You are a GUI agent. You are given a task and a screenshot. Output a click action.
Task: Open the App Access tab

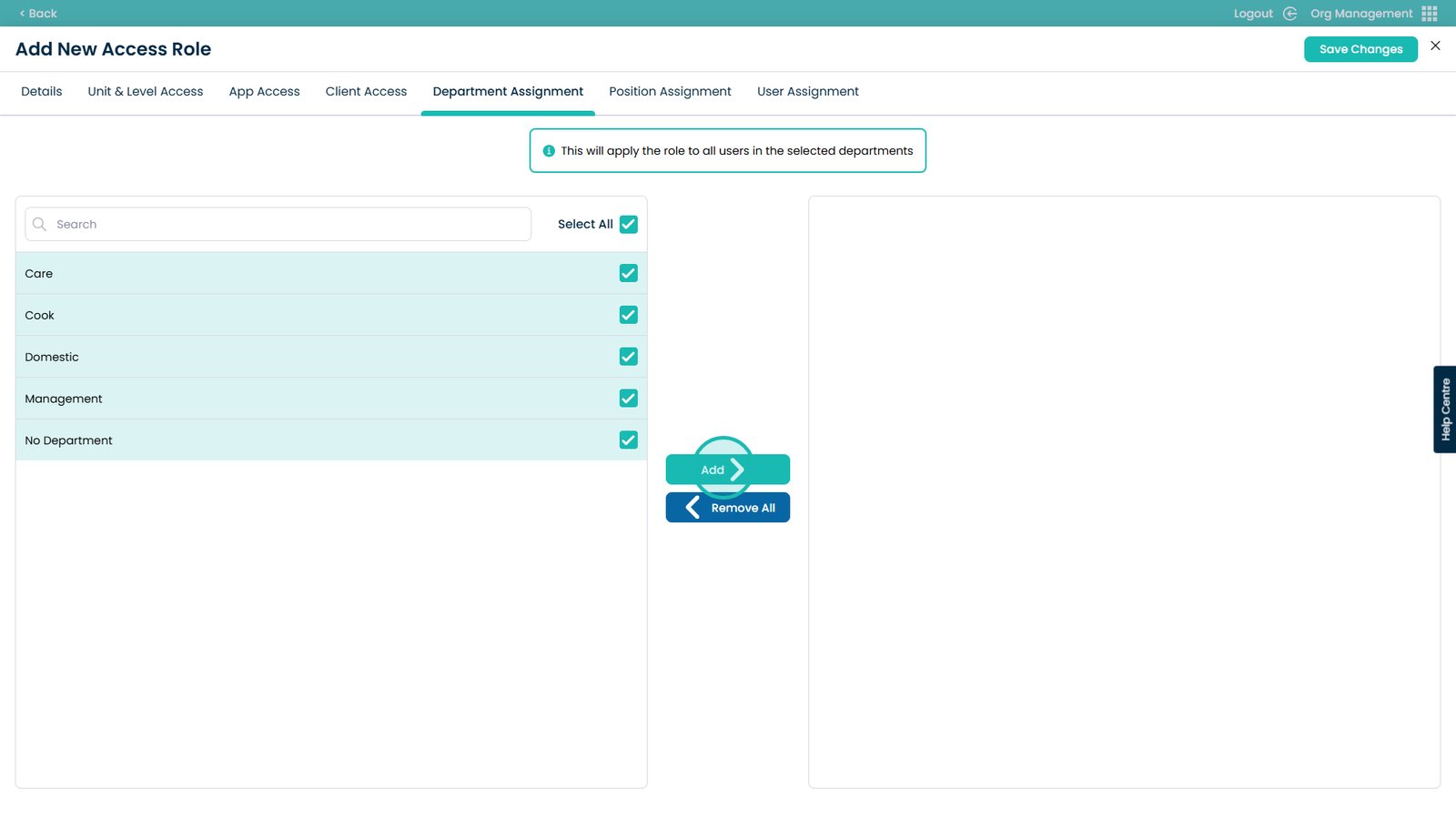pyautogui.click(x=264, y=92)
